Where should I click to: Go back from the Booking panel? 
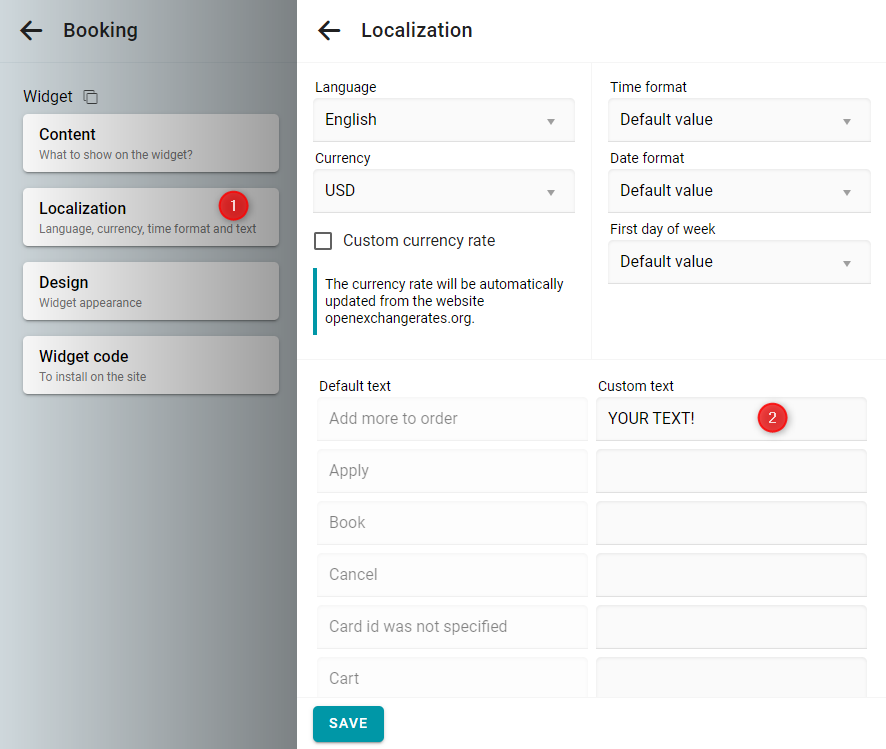[x=31, y=31]
